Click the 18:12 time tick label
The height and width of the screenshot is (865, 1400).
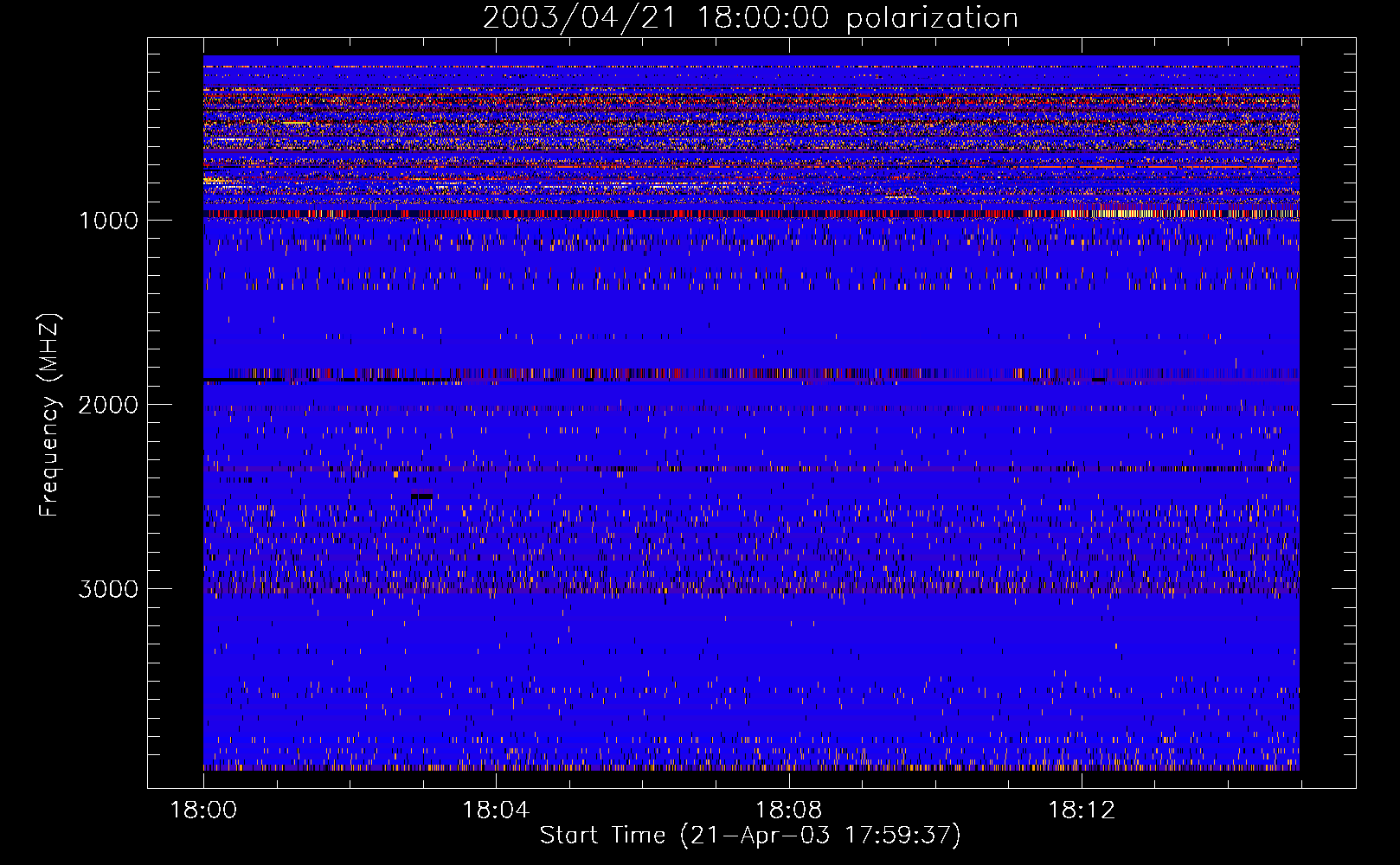point(1081,811)
